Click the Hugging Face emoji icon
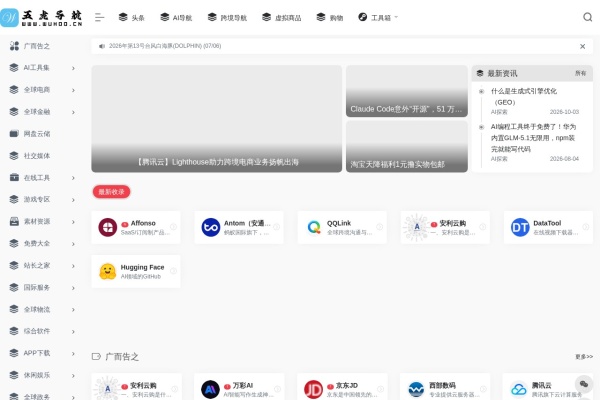This screenshot has height=400, width=600. (108, 271)
